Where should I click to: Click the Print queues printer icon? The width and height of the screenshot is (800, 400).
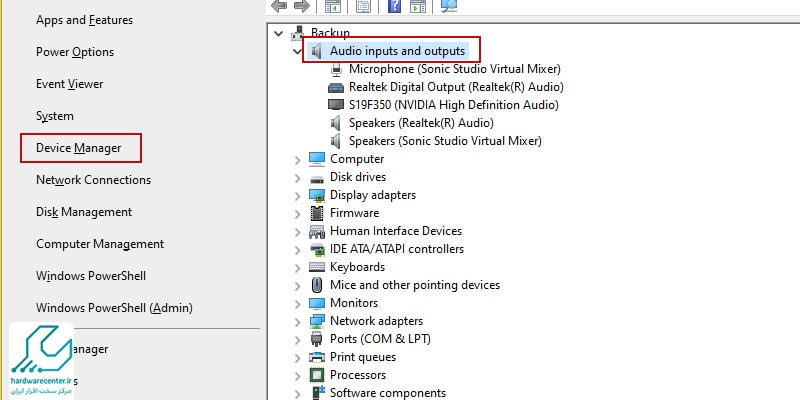[x=317, y=357]
